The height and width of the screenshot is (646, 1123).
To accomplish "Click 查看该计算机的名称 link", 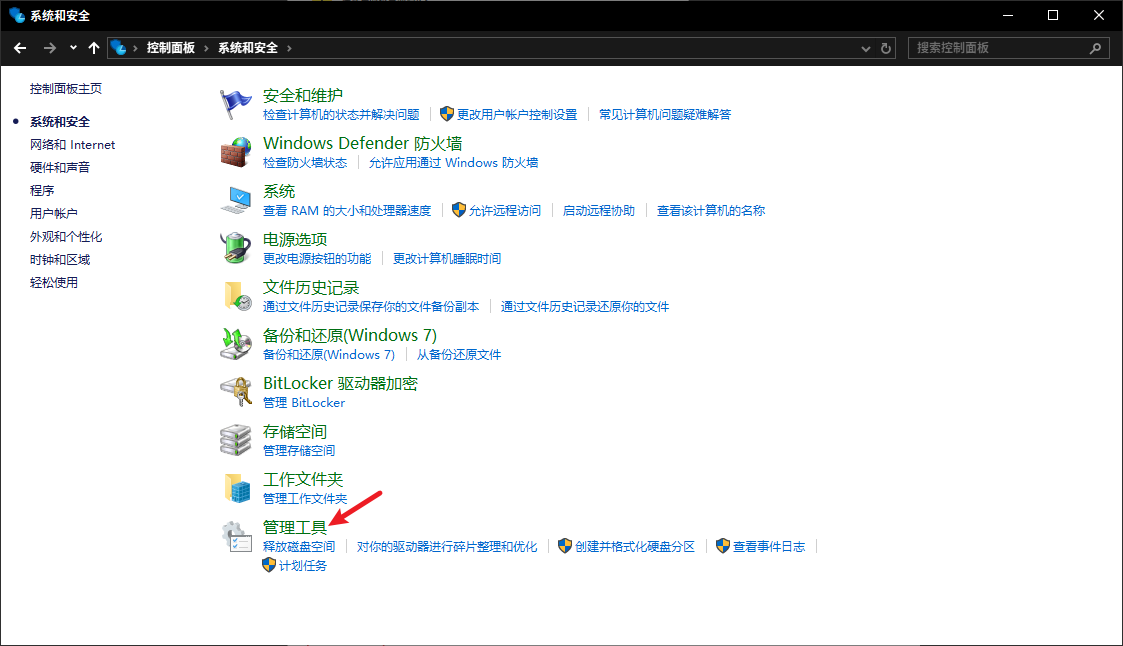I will point(711,211).
